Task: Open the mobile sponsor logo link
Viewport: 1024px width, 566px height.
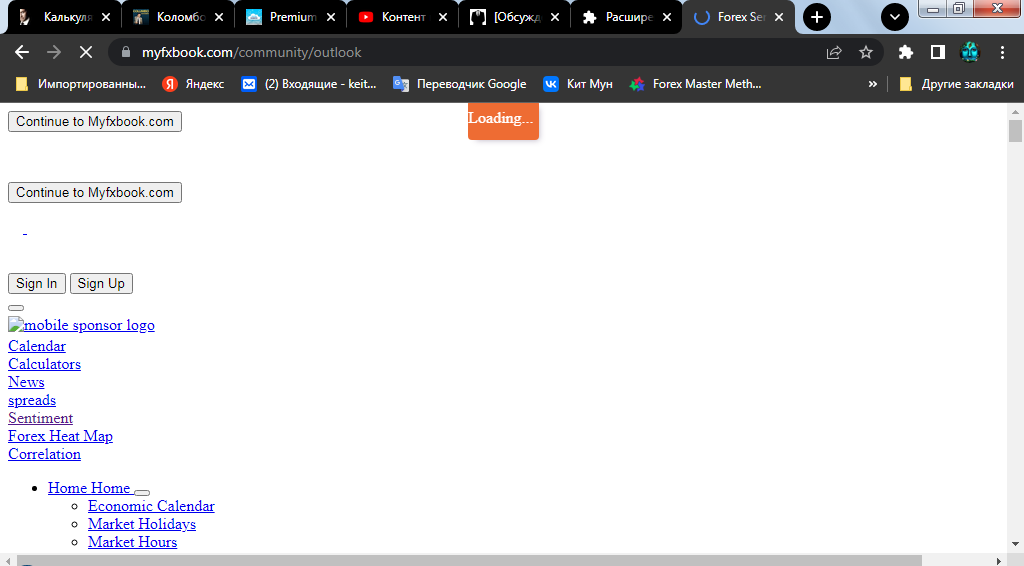Action: click(82, 325)
